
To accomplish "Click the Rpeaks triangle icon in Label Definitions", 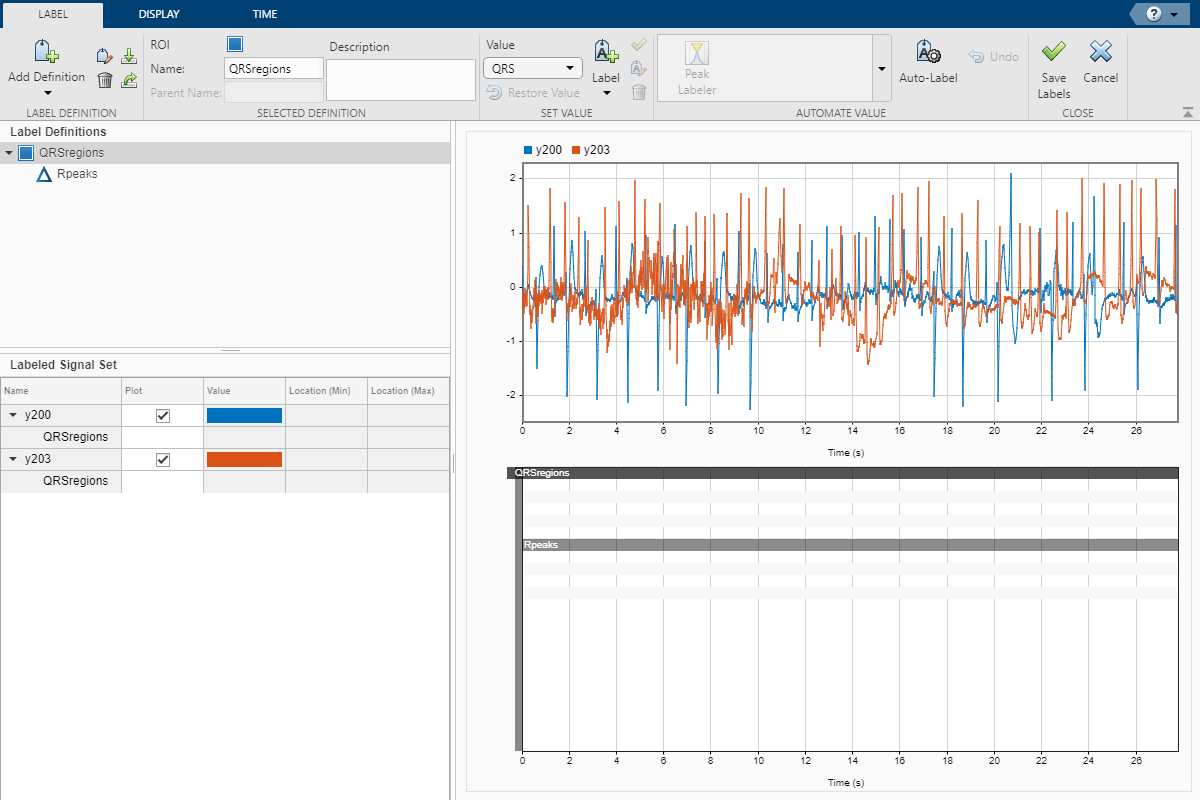I will 44,174.
